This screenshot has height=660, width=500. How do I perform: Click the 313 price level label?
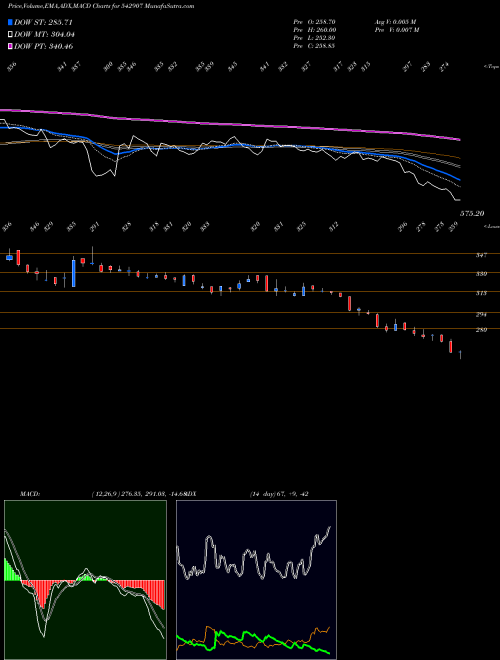(481, 293)
